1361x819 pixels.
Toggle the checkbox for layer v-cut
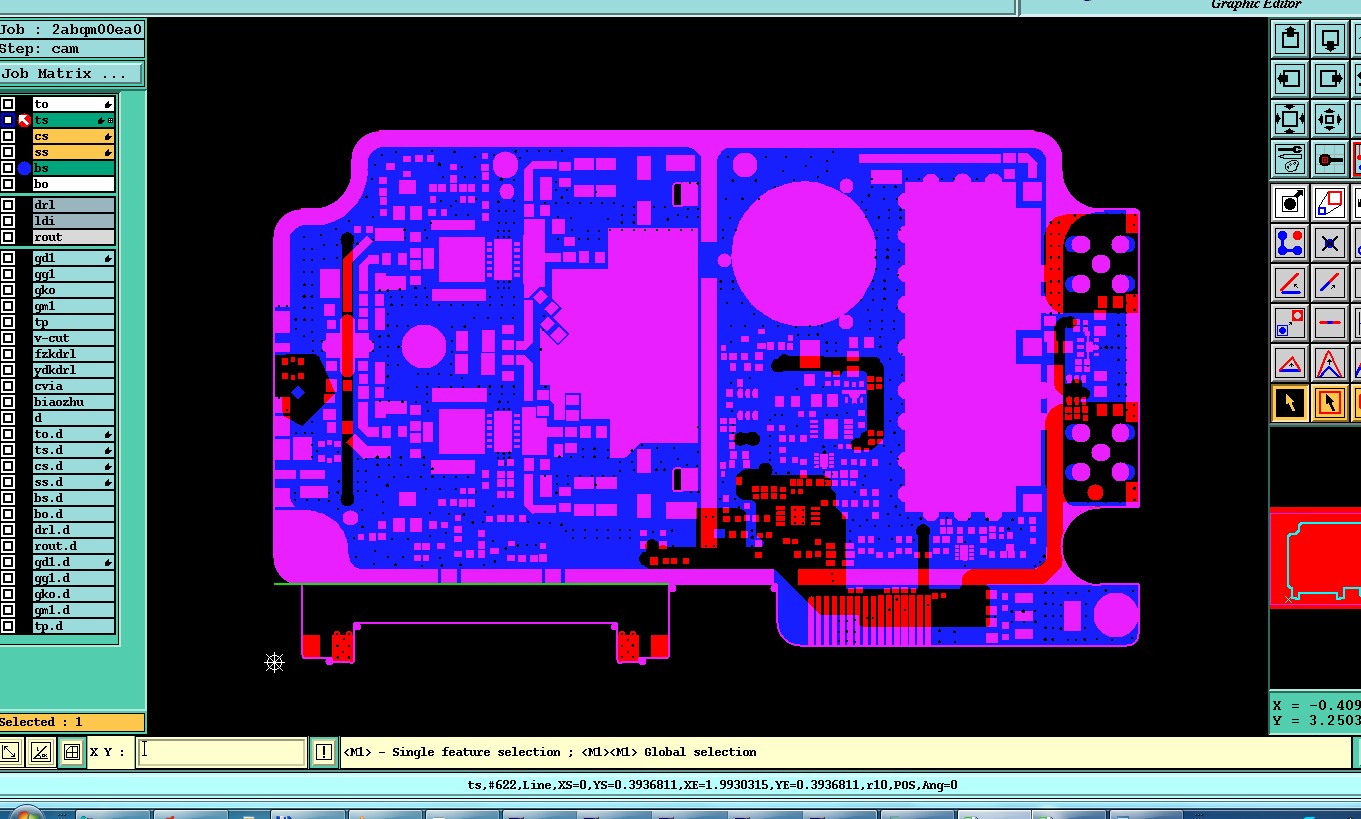pyautogui.click(x=8, y=338)
